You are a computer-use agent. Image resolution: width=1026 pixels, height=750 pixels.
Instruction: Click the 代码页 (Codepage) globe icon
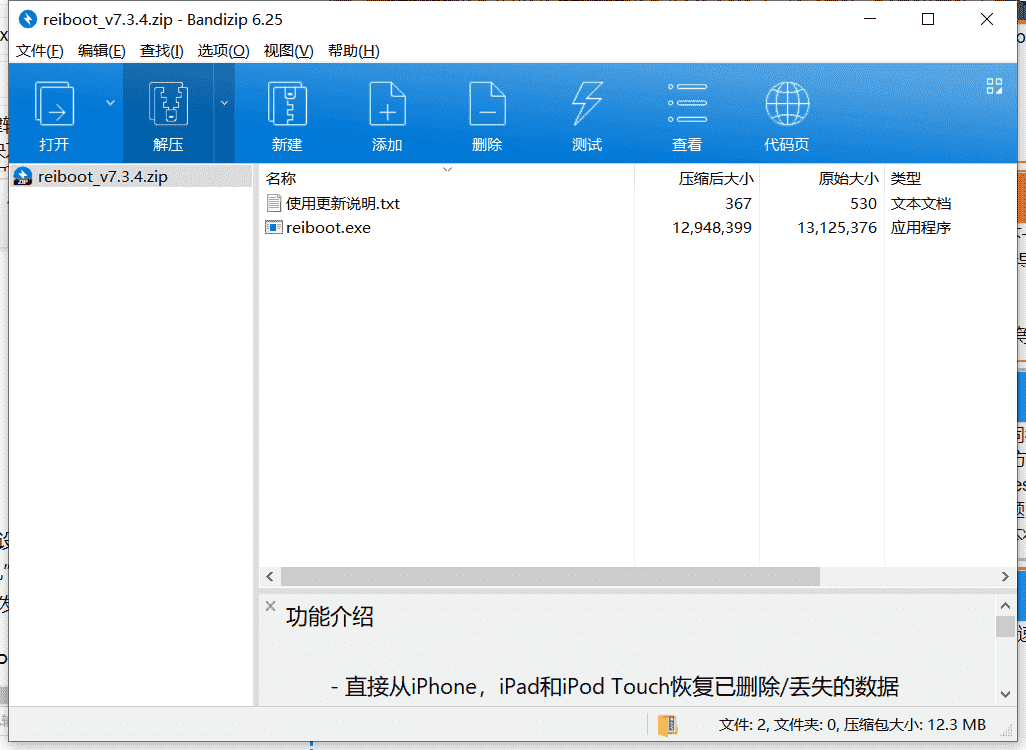point(787,103)
